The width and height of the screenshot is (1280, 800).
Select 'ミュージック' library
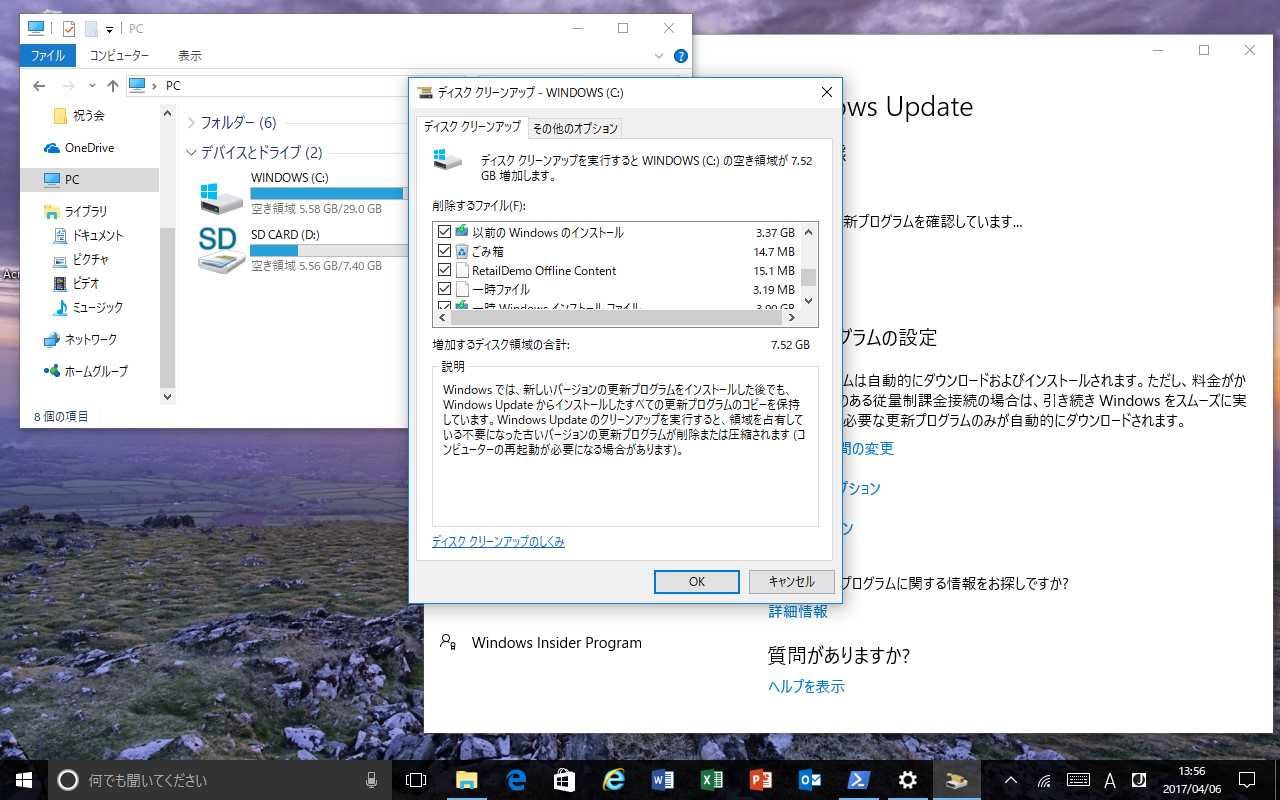[x=97, y=308]
